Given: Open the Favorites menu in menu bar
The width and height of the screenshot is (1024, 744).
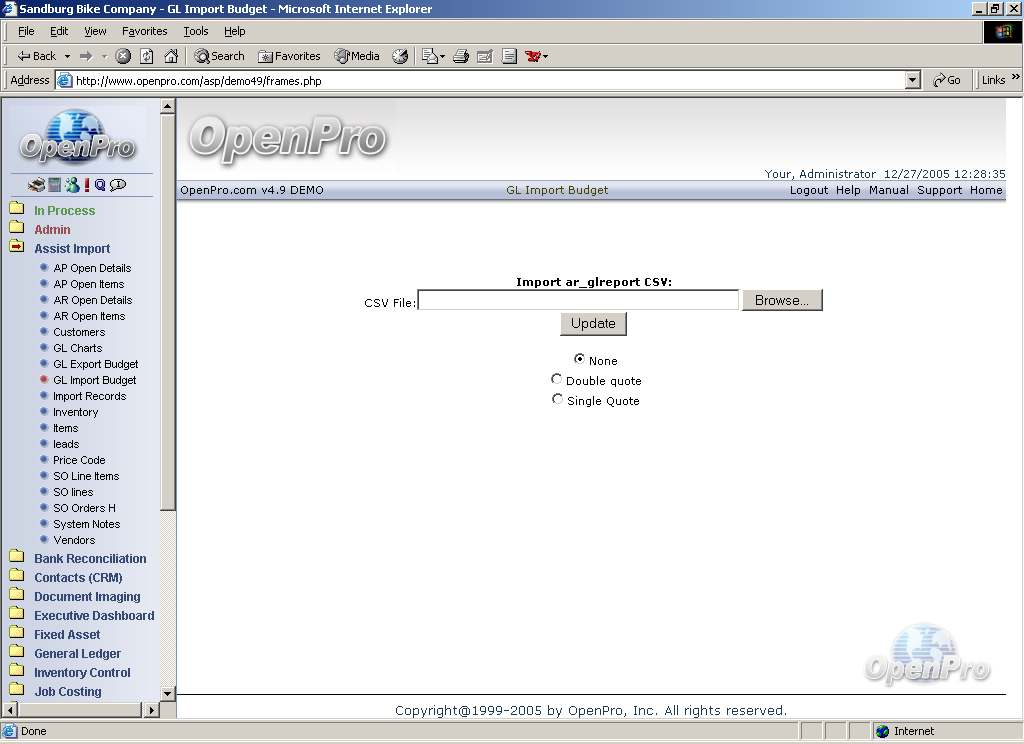Looking at the screenshot, I should coord(144,31).
